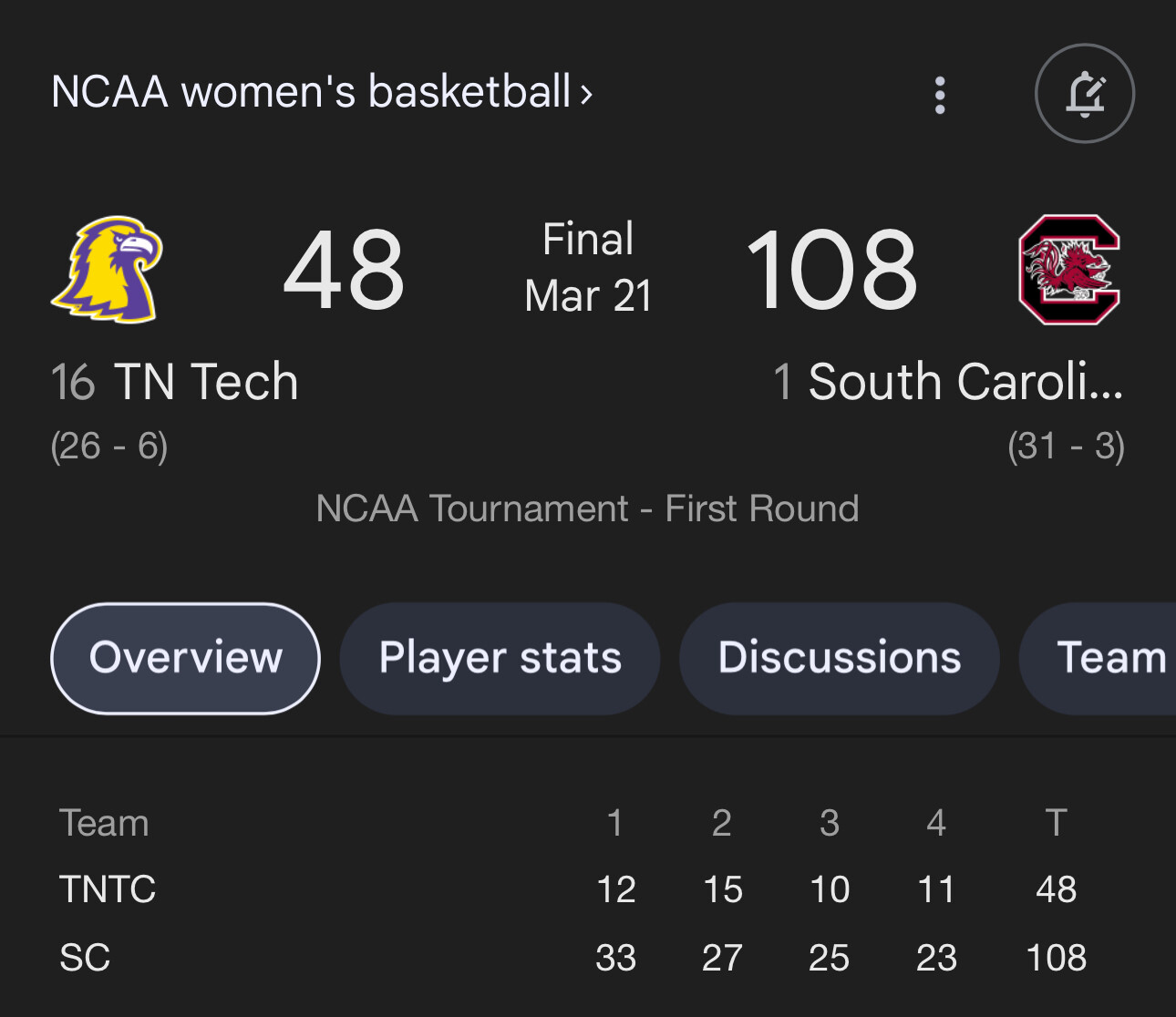The height and width of the screenshot is (1017, 1176).
Task: Open the Discussions tab
Action: point(839,658)
